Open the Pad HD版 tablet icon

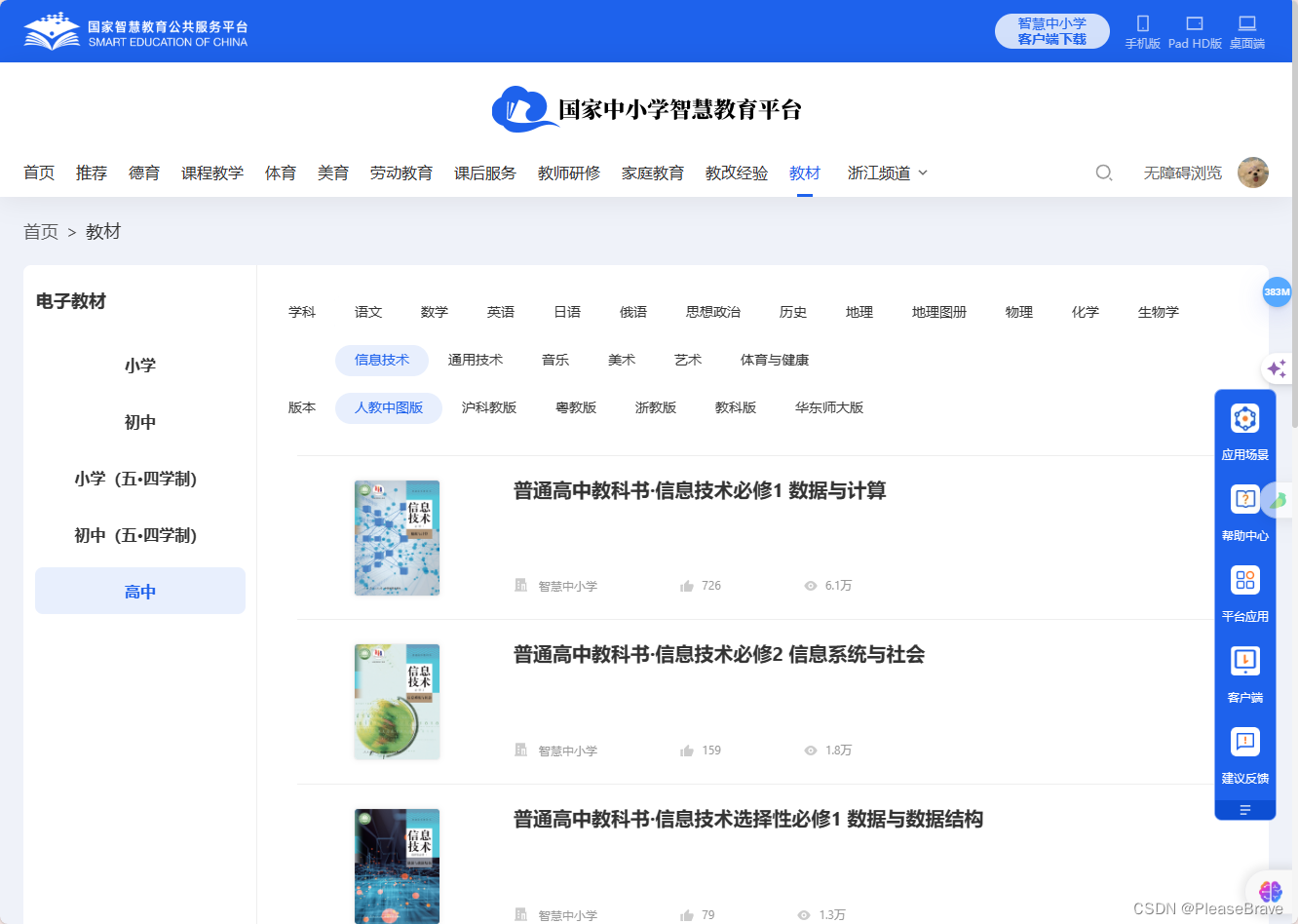coord(1195,23)
